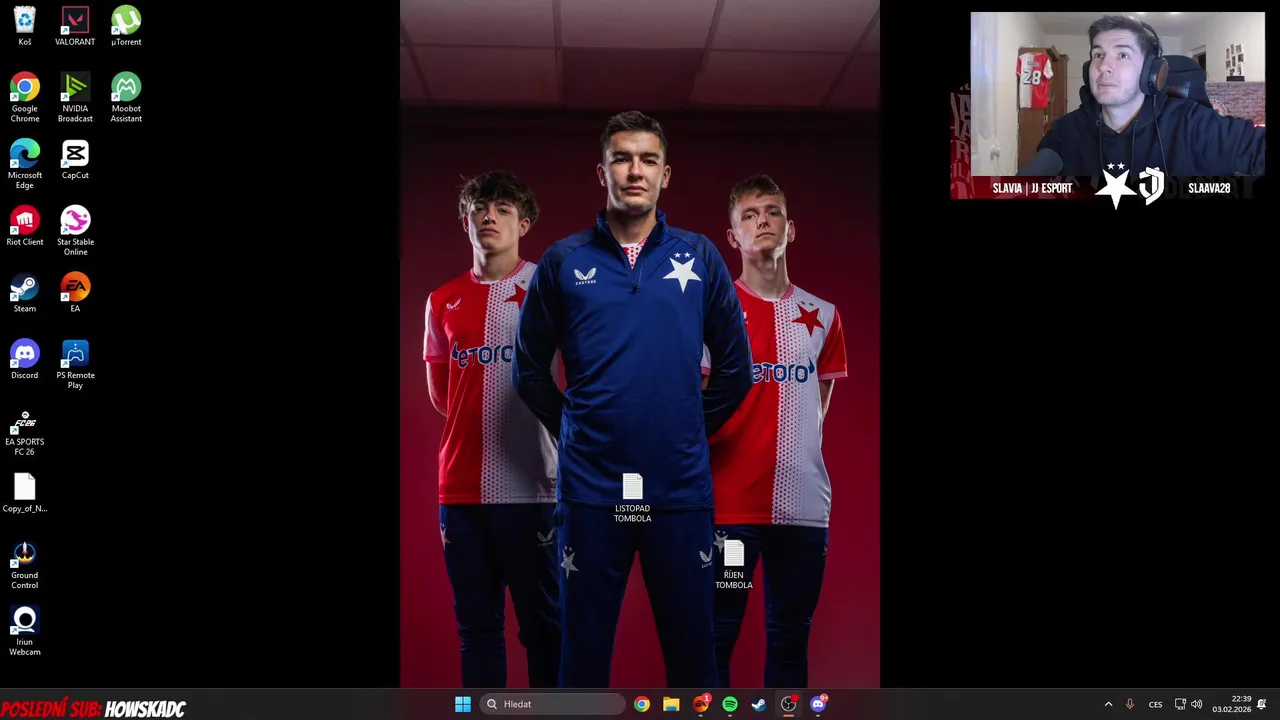Select the Iriun Webcam desktop icon
Image resolution: width=1280 pixels, height=720 pixels.
pyautogui.click(x=25, y=632)
